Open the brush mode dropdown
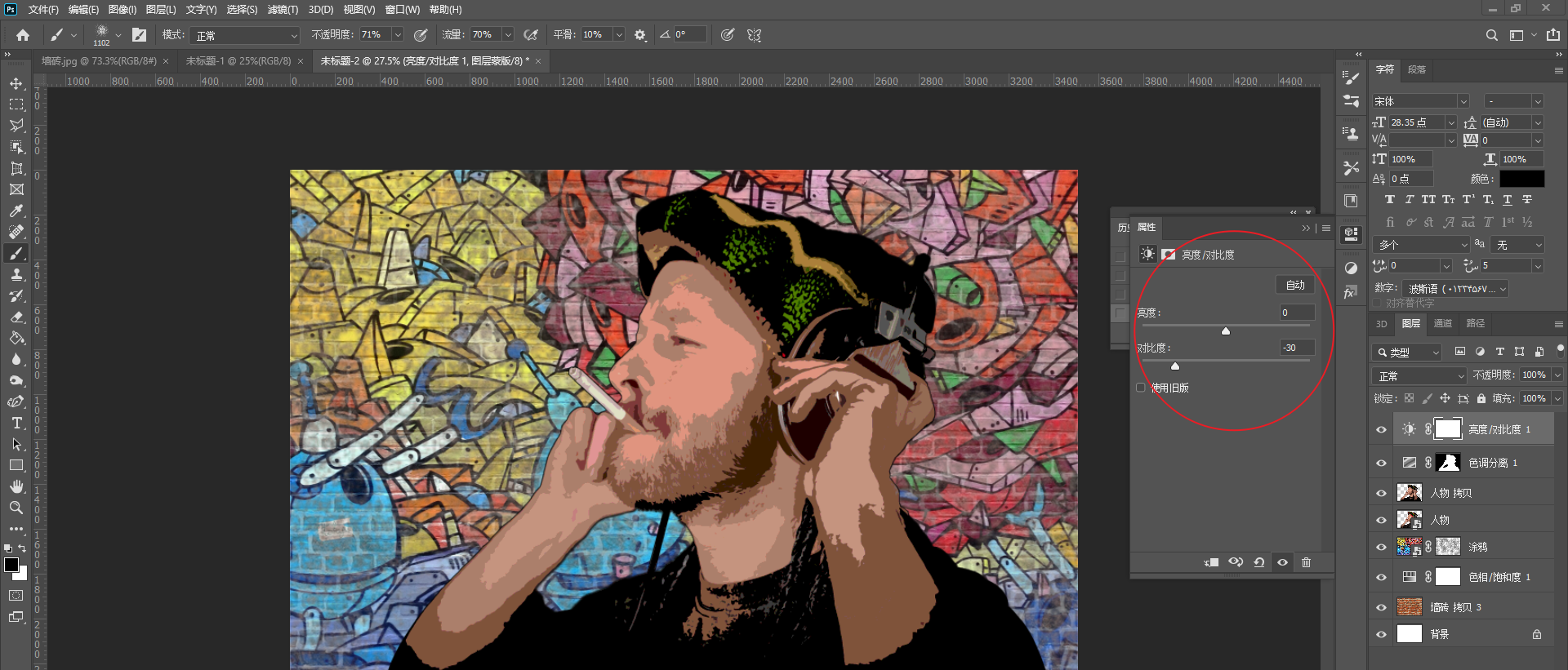This screenshot has width=1568, height=670. click(x=245, y=35)
